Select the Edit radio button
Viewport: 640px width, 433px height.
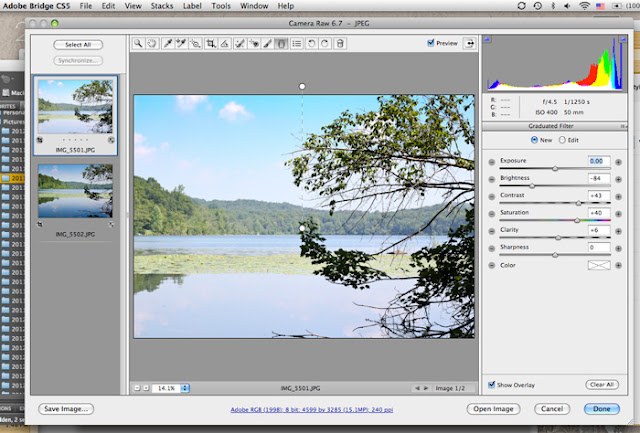click(x=562, y=140)
